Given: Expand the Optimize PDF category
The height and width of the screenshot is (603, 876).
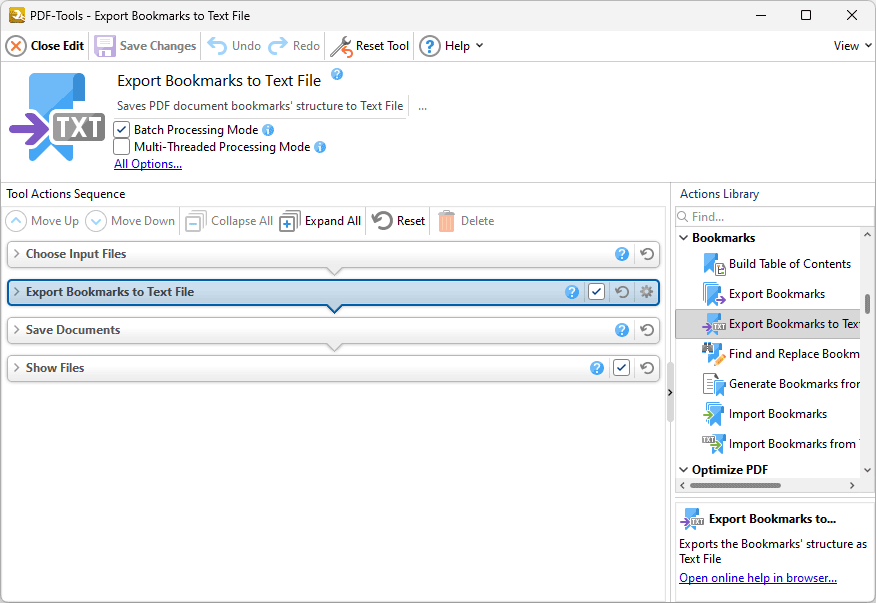Looking at the screenshot, I should (x=683, y=469).
